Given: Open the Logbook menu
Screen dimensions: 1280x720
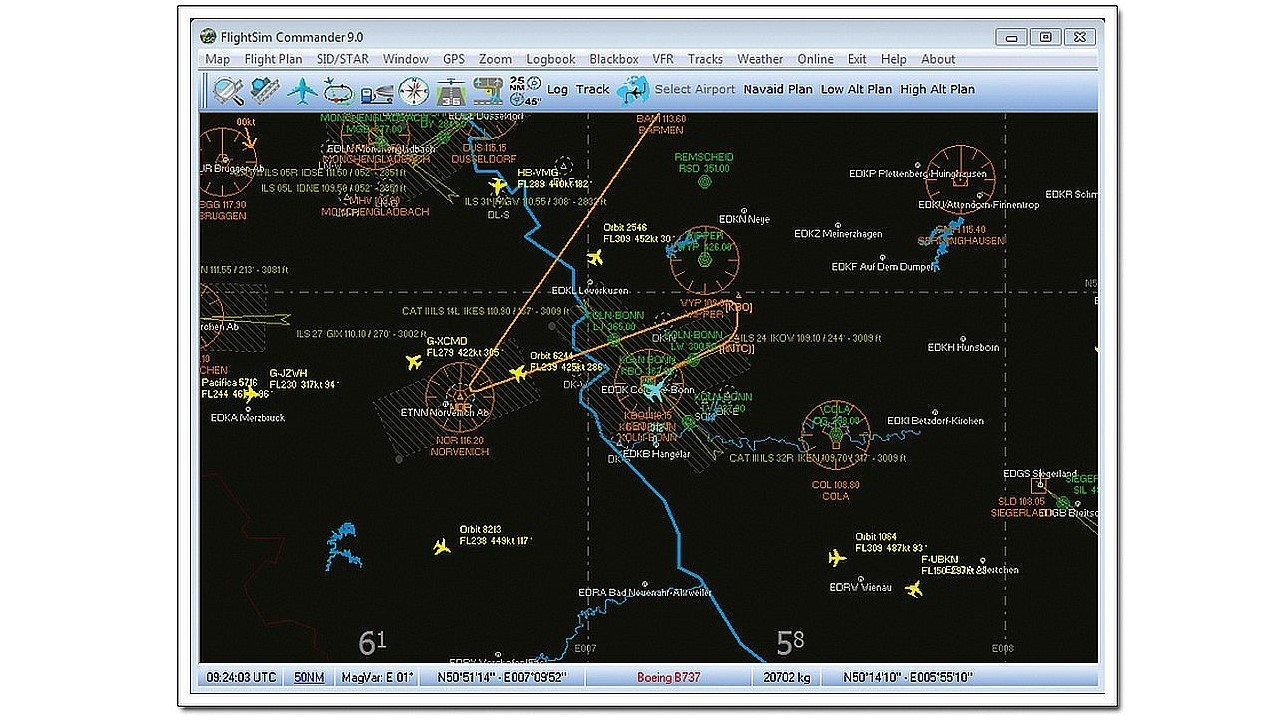Looking at the screenshot, I should [551, 59].
